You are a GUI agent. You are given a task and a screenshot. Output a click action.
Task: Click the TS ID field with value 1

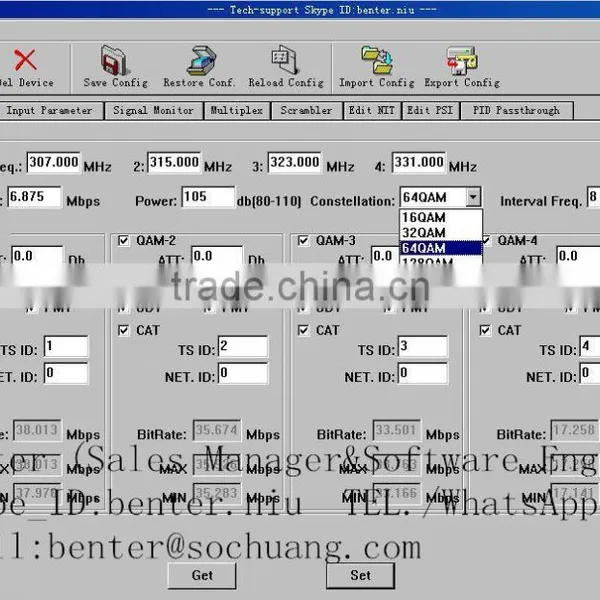click(66, 346)
